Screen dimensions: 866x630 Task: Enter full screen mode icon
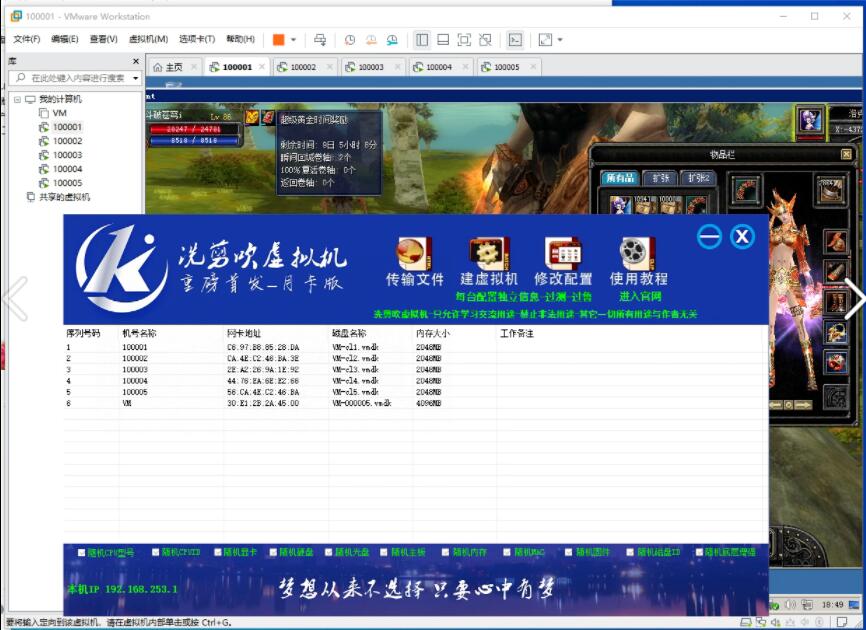464,40
